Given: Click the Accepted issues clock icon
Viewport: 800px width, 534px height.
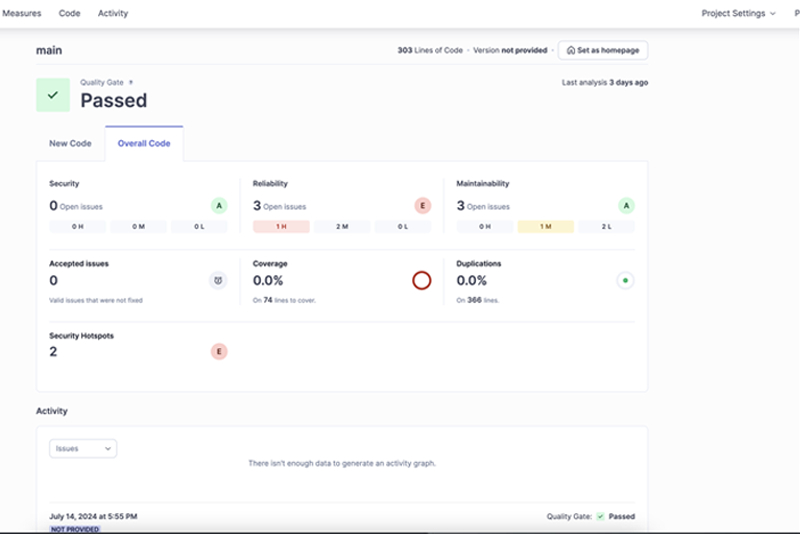Looking at the screenshot, I should [x=218, y=281].
